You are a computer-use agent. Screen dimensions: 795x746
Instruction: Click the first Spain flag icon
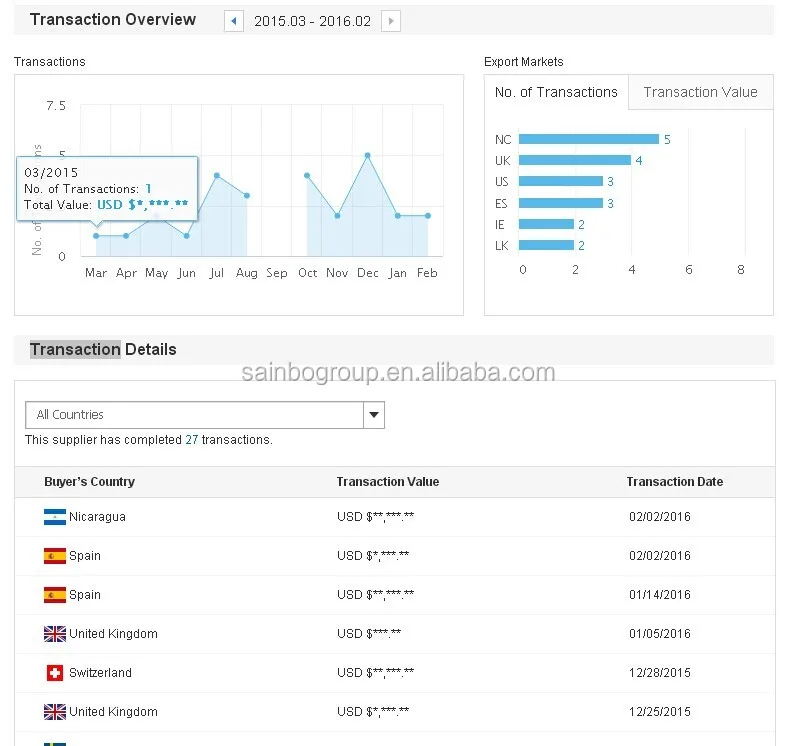[x=55, y=556]
